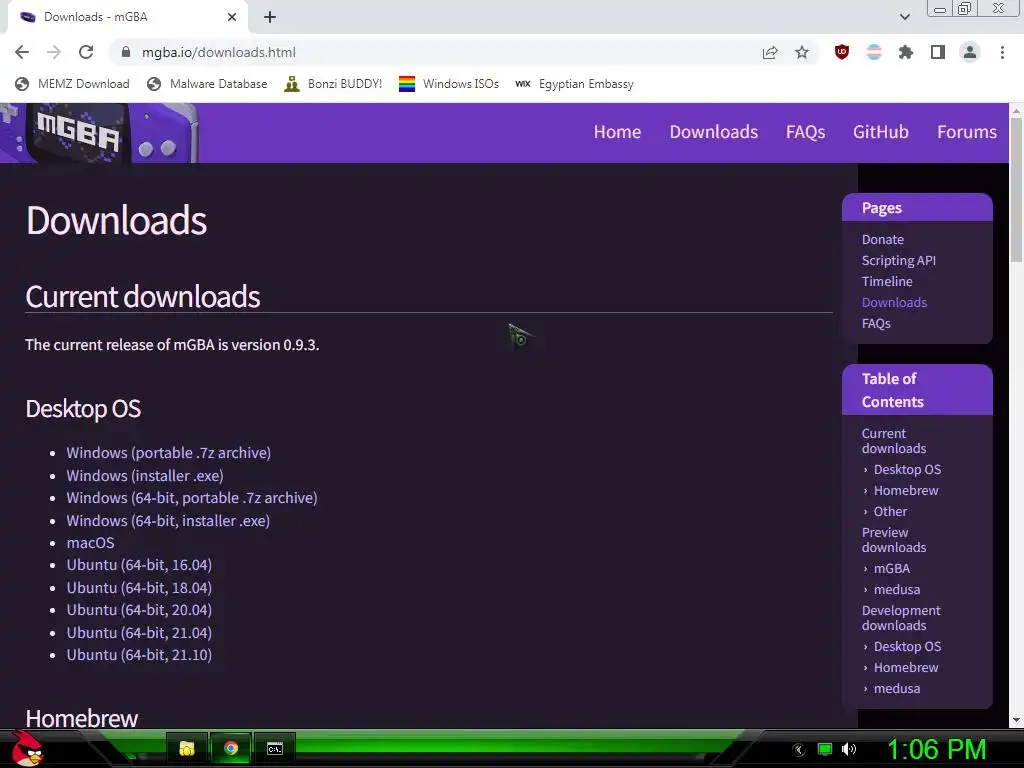The image size is (1024, 768).
Task: Jump to Preview downloads in contents
Action: (x=893, y=540)
